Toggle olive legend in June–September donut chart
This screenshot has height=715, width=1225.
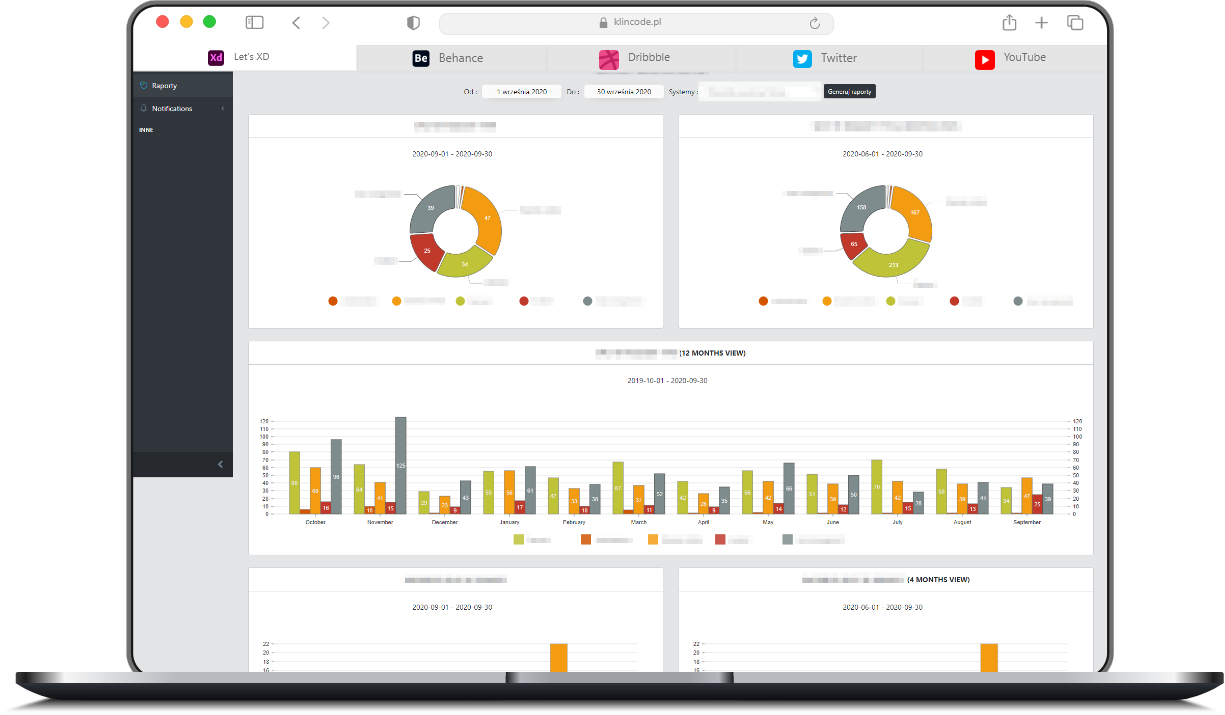(x=891, y=301)
